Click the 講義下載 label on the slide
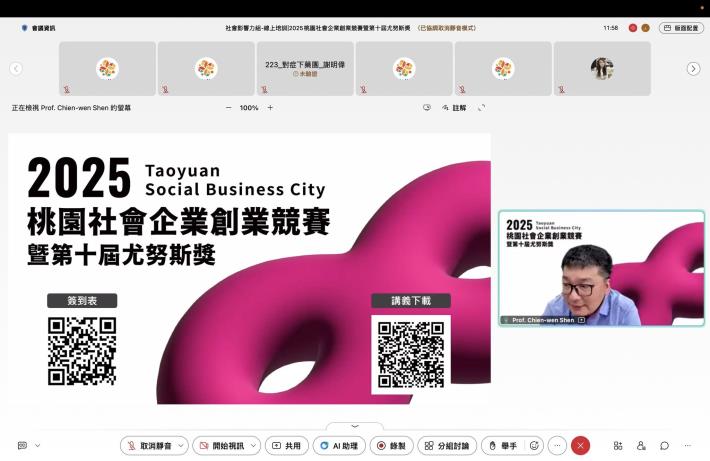Image resolution: width=710 pixels, height=461 pixels. tap(411, 301)
